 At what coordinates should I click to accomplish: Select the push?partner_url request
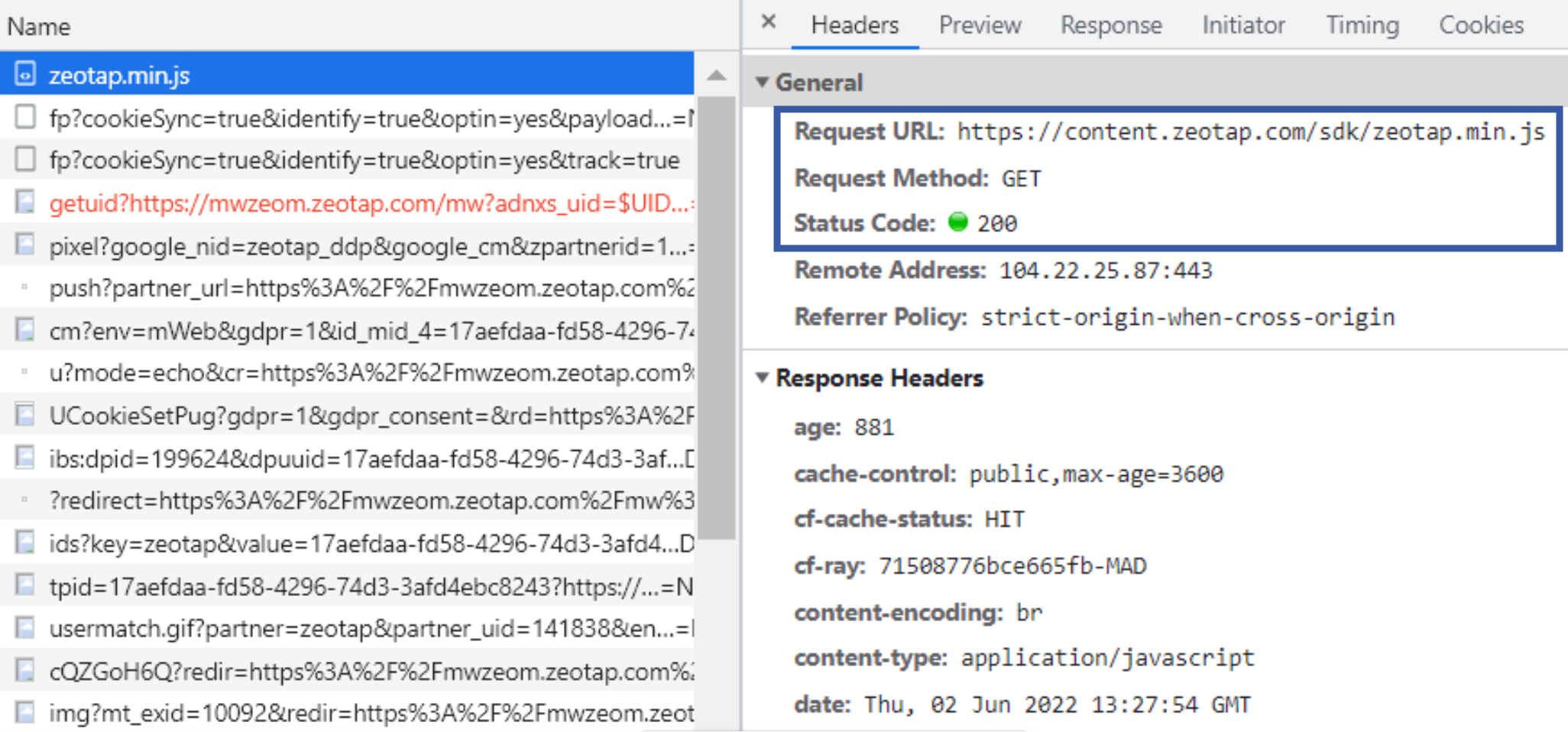point(347,287)
